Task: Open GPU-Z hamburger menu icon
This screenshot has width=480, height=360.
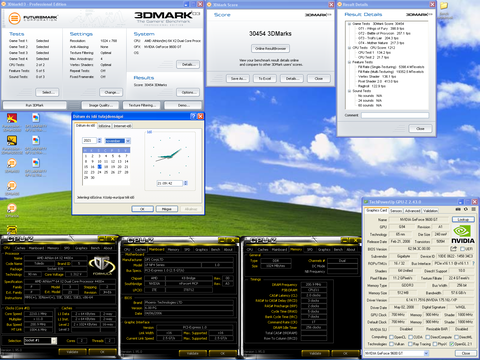Action: 473,210
